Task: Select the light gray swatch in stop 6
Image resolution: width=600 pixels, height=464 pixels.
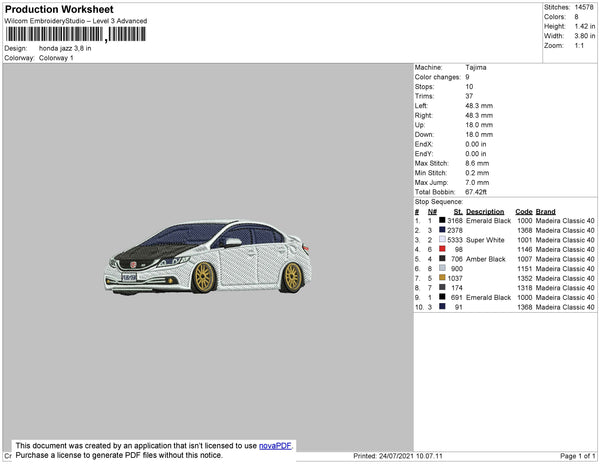Action: (x=441, y=269)
